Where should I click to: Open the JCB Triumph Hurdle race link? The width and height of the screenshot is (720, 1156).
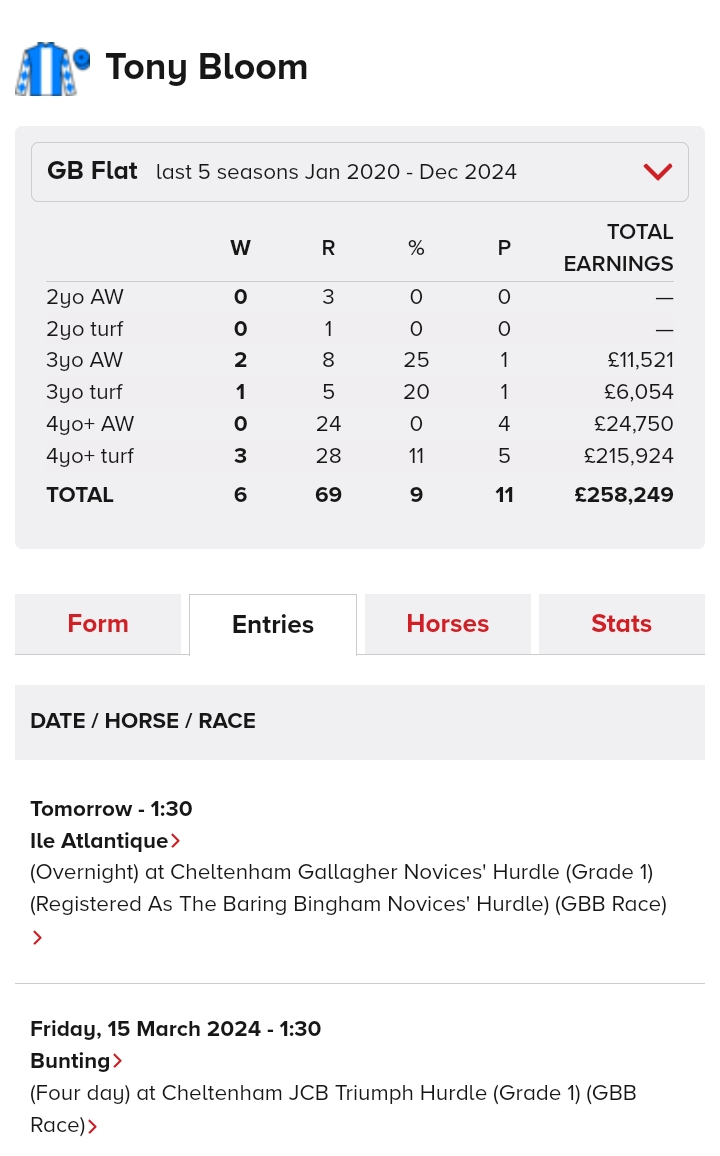[x=333, y=1109]
